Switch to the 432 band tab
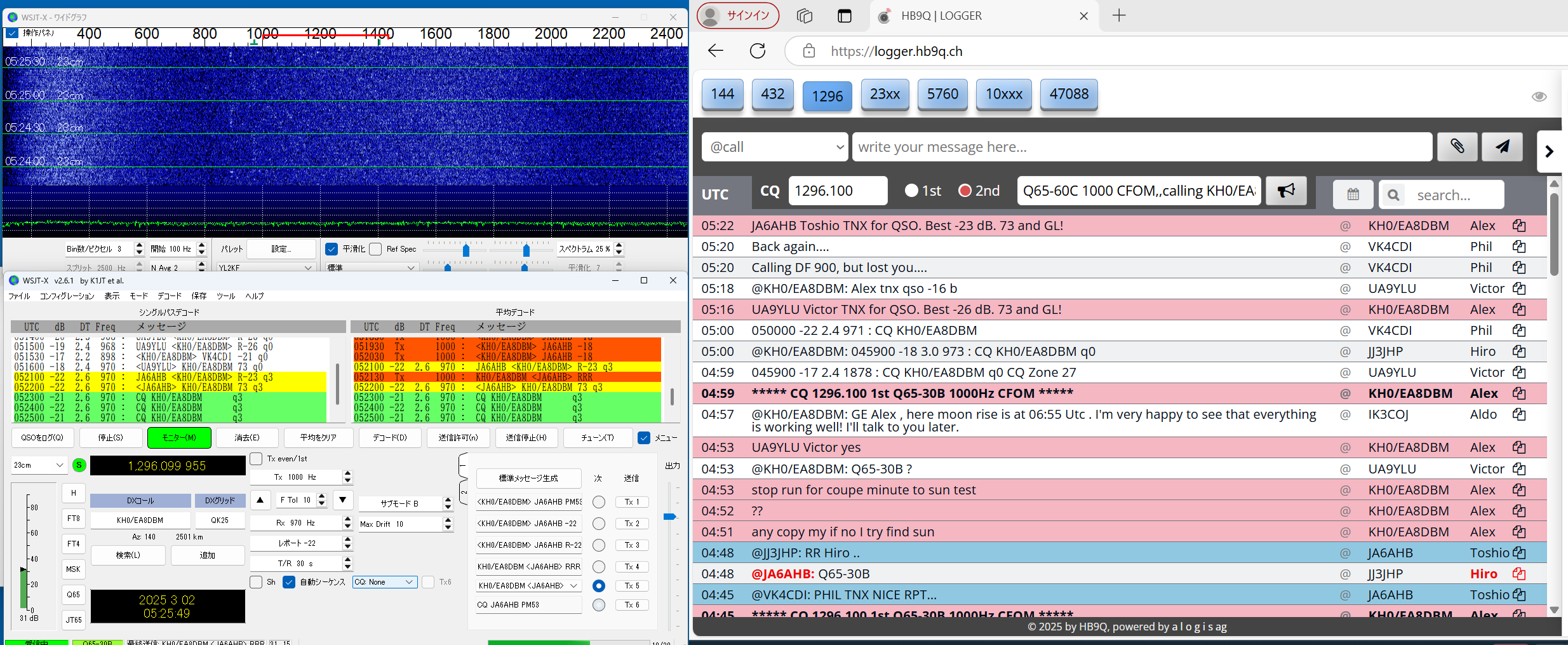The width and height of the screenshot is (1568, 645). [772, 95]
